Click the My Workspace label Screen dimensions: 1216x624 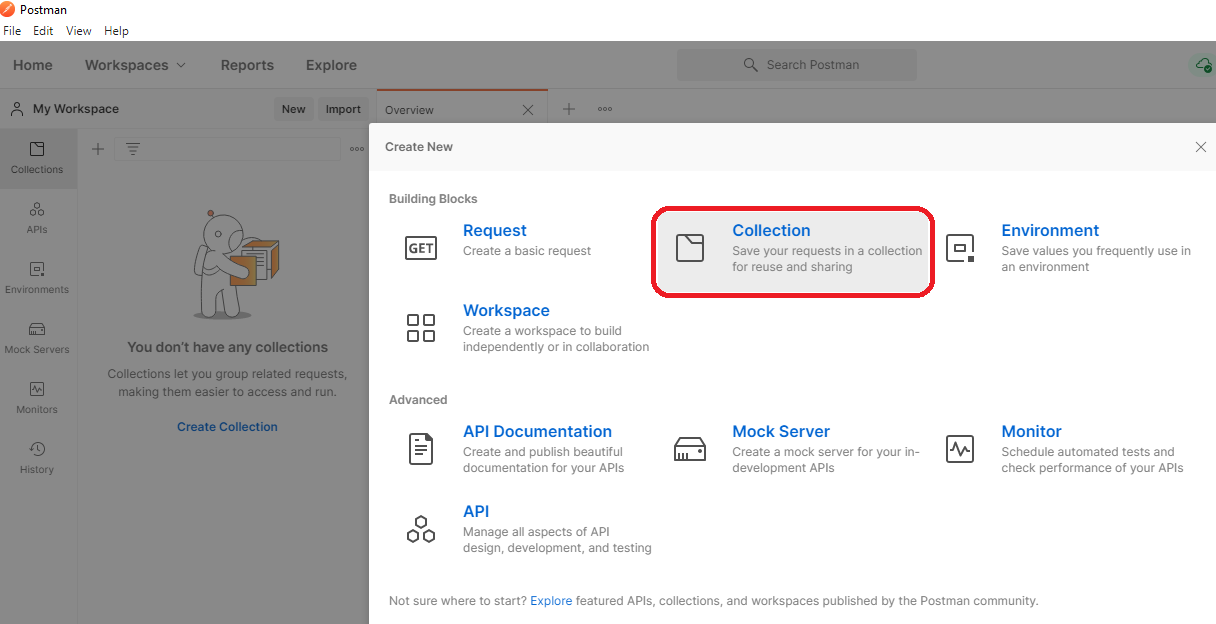pyautogui.click(x=76, y=109)
